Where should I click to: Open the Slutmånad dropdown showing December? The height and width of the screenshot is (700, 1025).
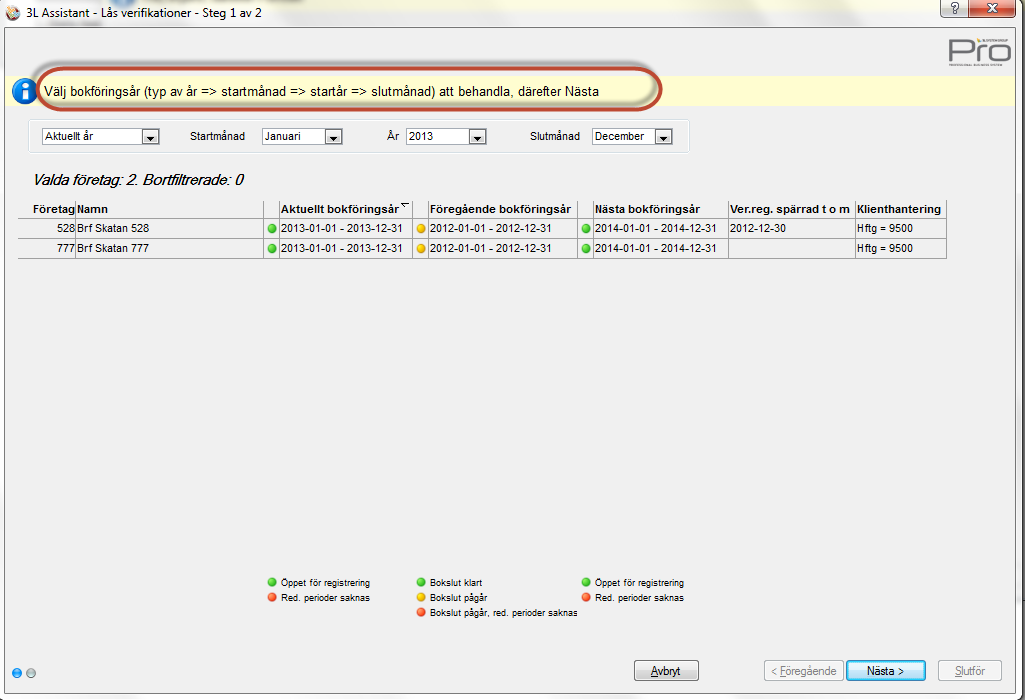[x=664, y=137]
